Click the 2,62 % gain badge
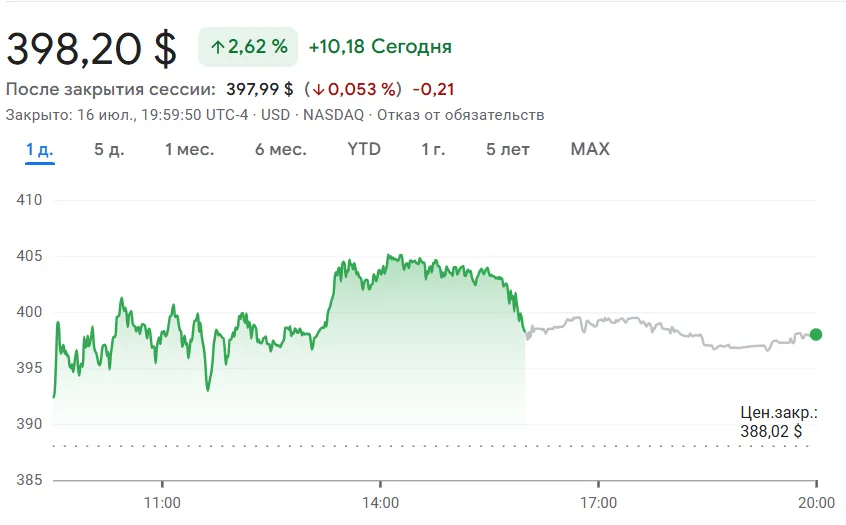This screenshot has height=525, width=846. [248, 47]
